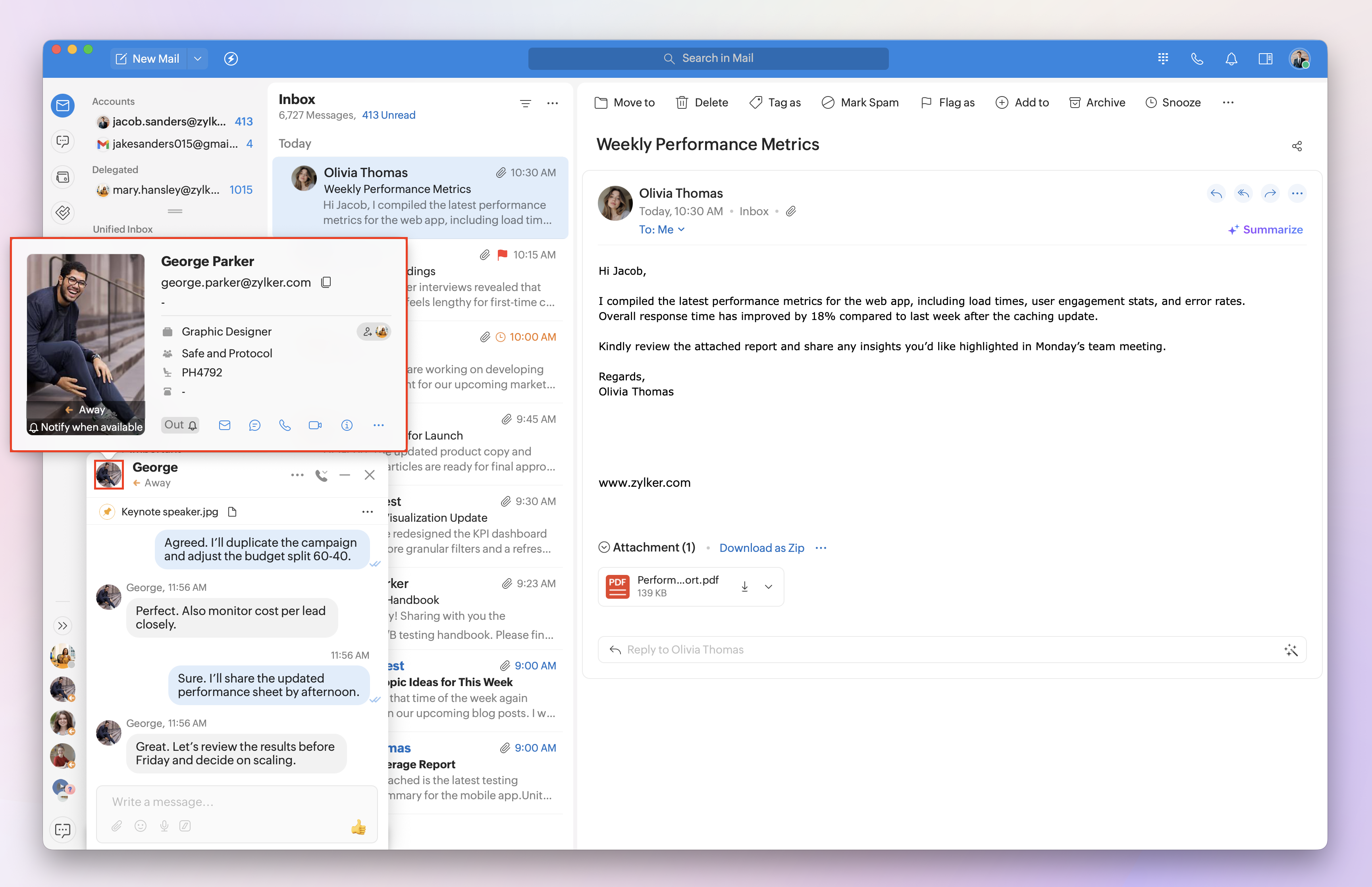Choose Snooze from the mail toolbar
The width and height of the screenshot is (1372, 887).
coord(1173,102)
